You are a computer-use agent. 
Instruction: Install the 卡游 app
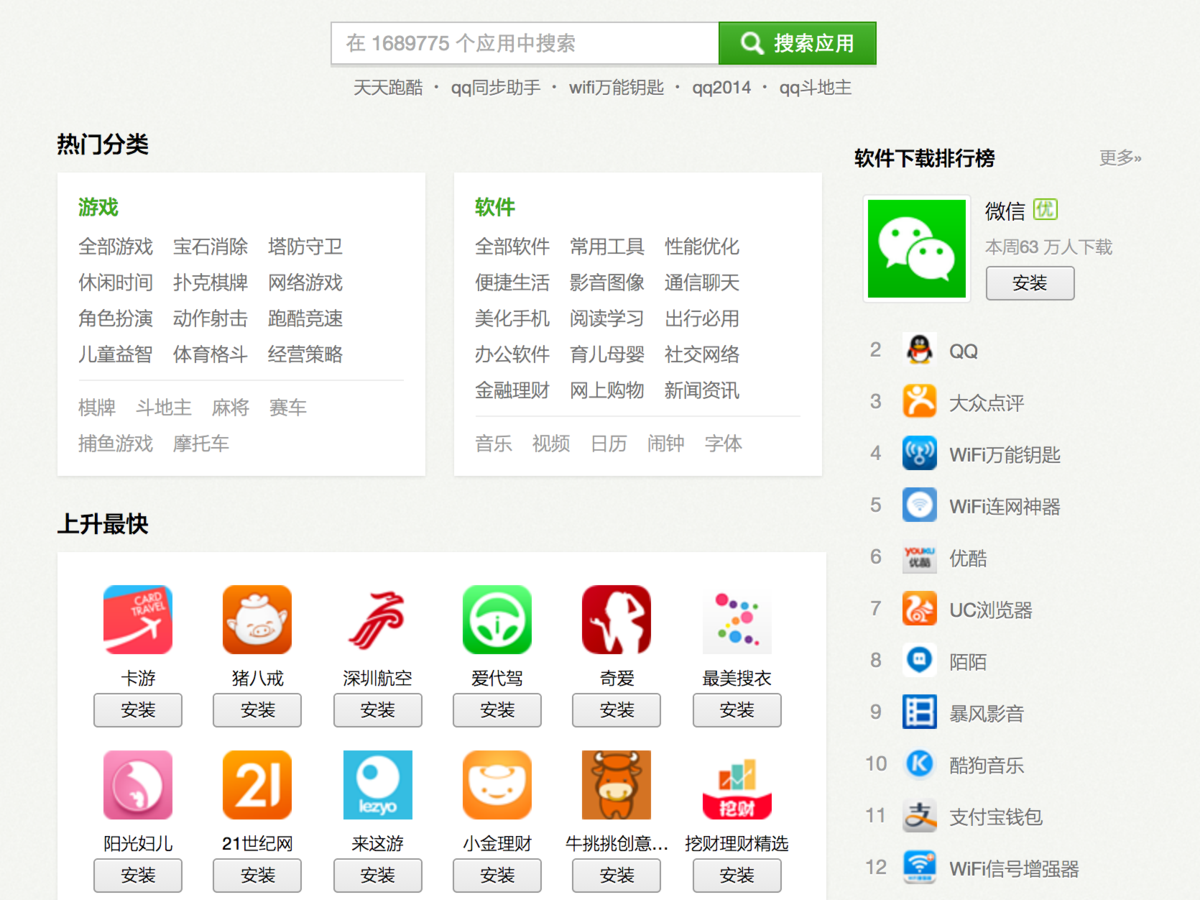(x=138, y=710)
